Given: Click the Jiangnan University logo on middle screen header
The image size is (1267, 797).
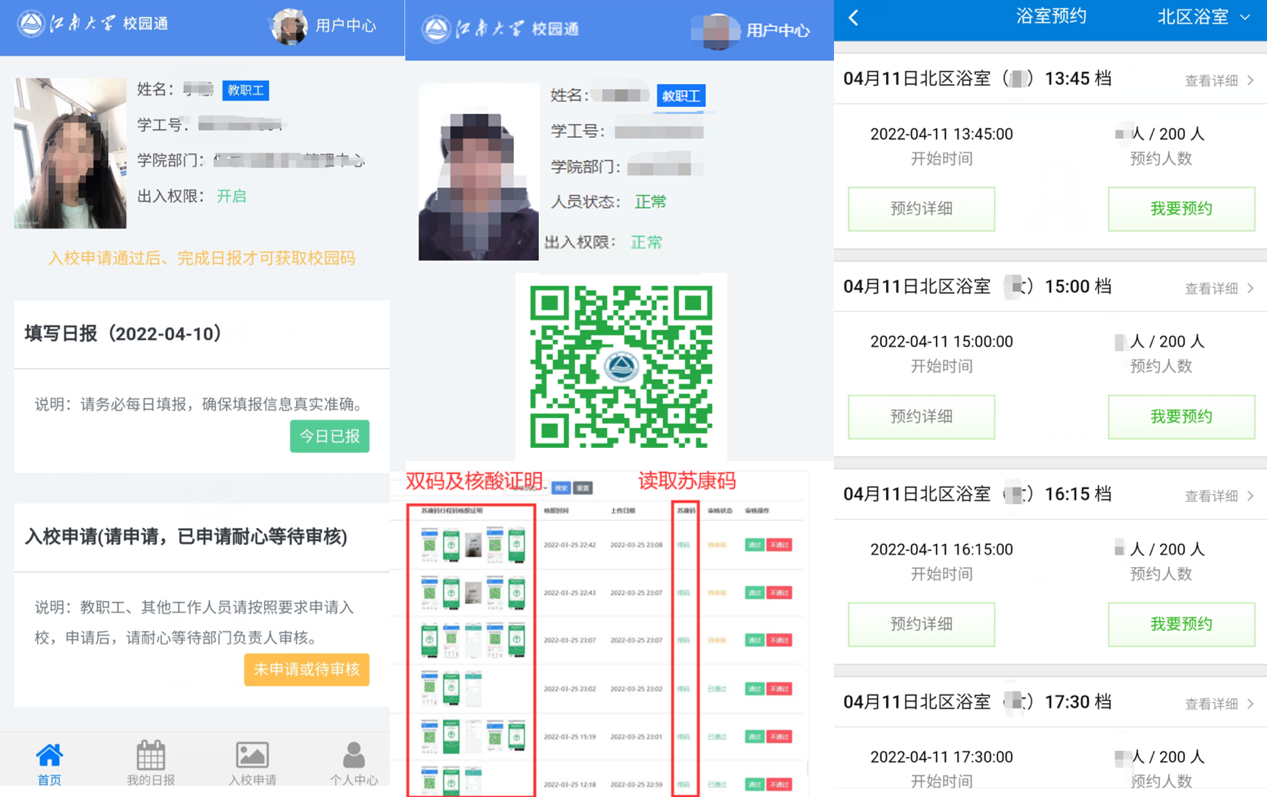Looking at the screenshot, I should pos(436,29).
